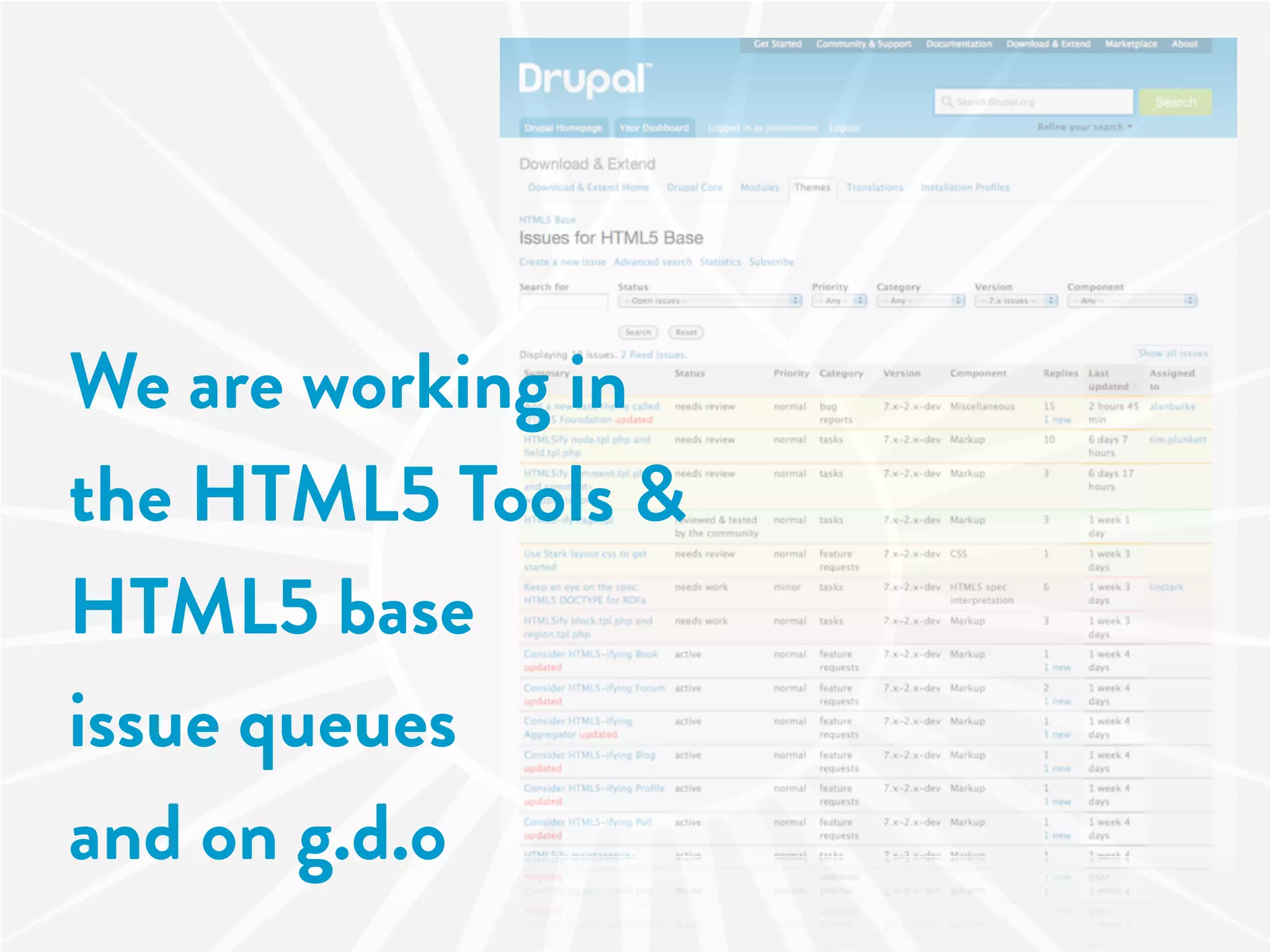Open HTML5ify node.tpl.php and field.tpl.php issue

pyautogui.click(x=587, y=446)
